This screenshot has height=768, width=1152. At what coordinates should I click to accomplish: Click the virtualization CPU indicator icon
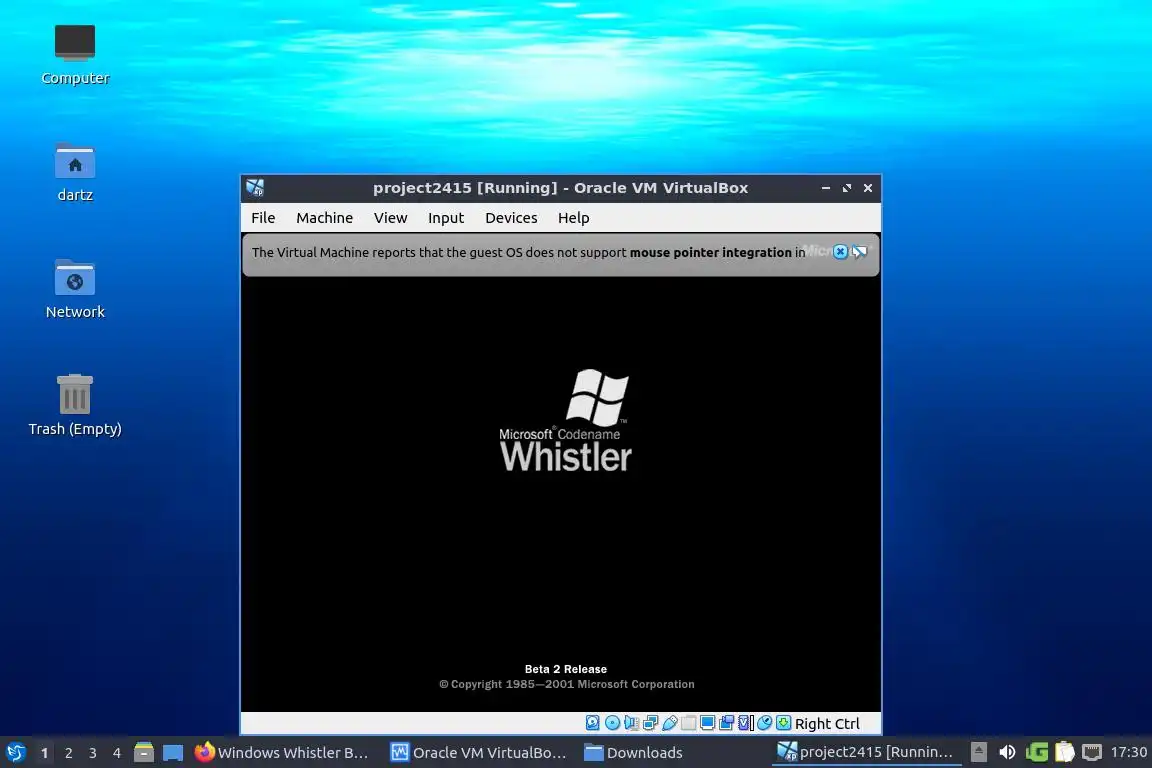click(x=746, y=723)
